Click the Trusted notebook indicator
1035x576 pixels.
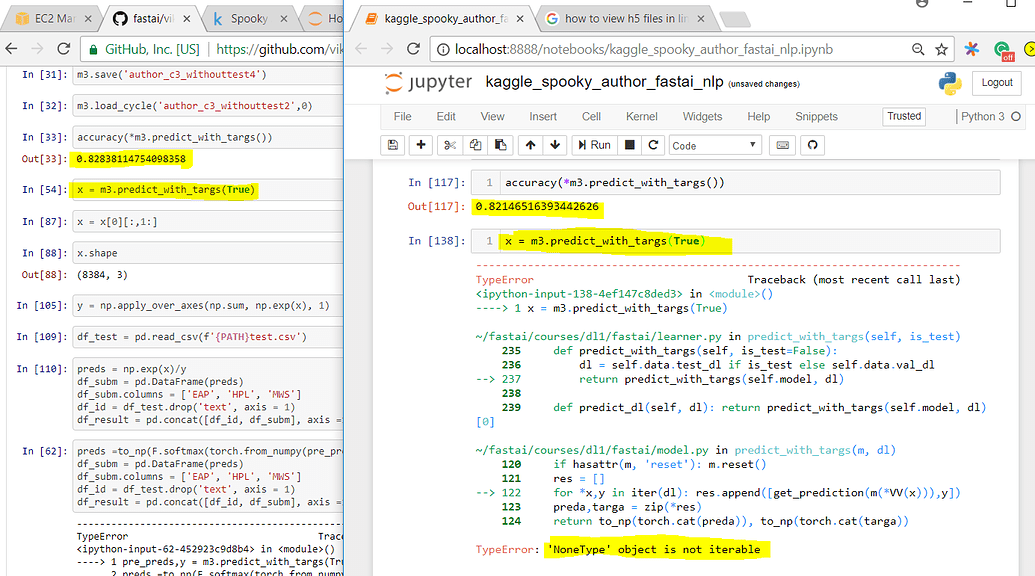pos(904,116)
